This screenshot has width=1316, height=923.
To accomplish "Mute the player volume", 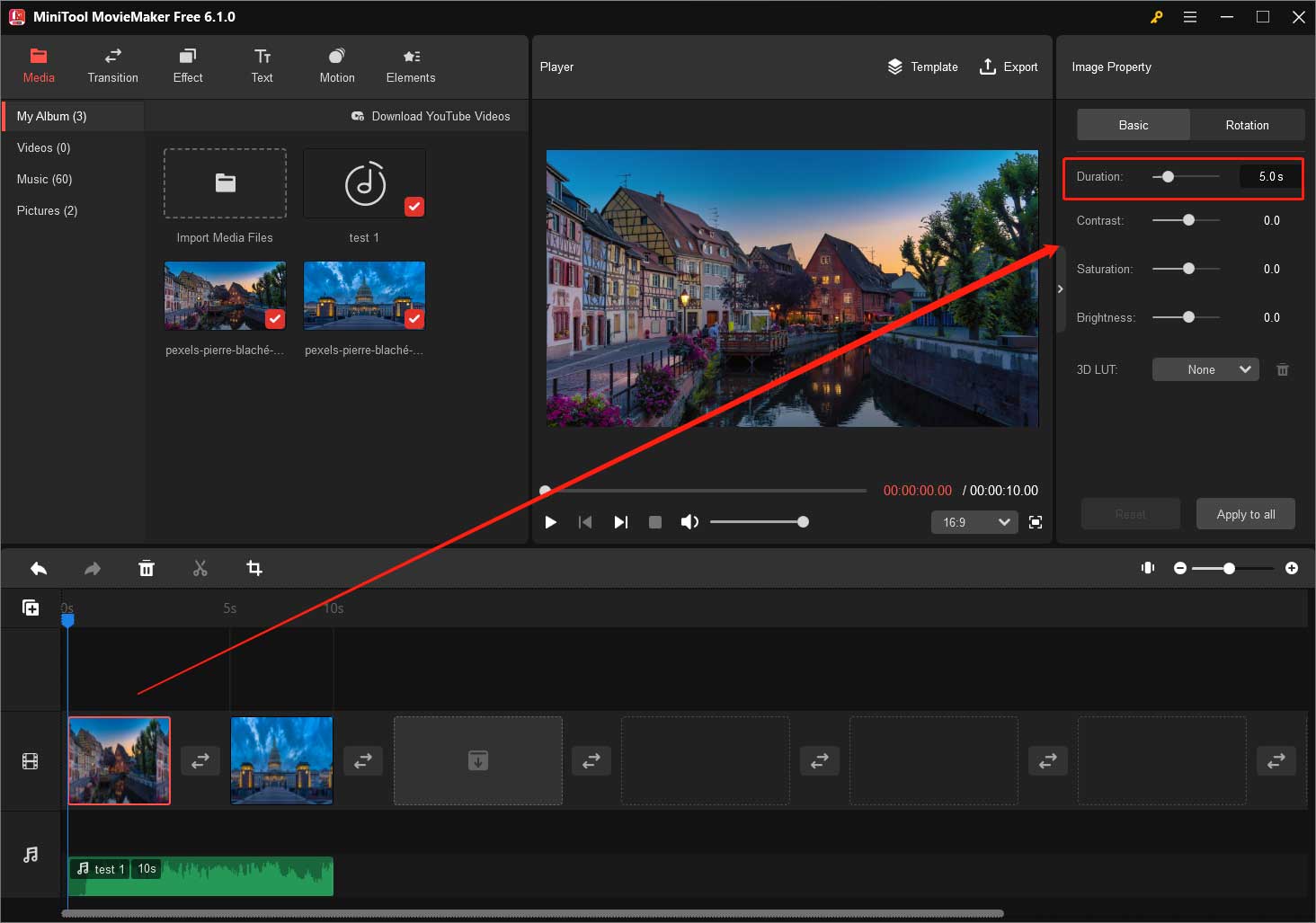I will point(689,522).
